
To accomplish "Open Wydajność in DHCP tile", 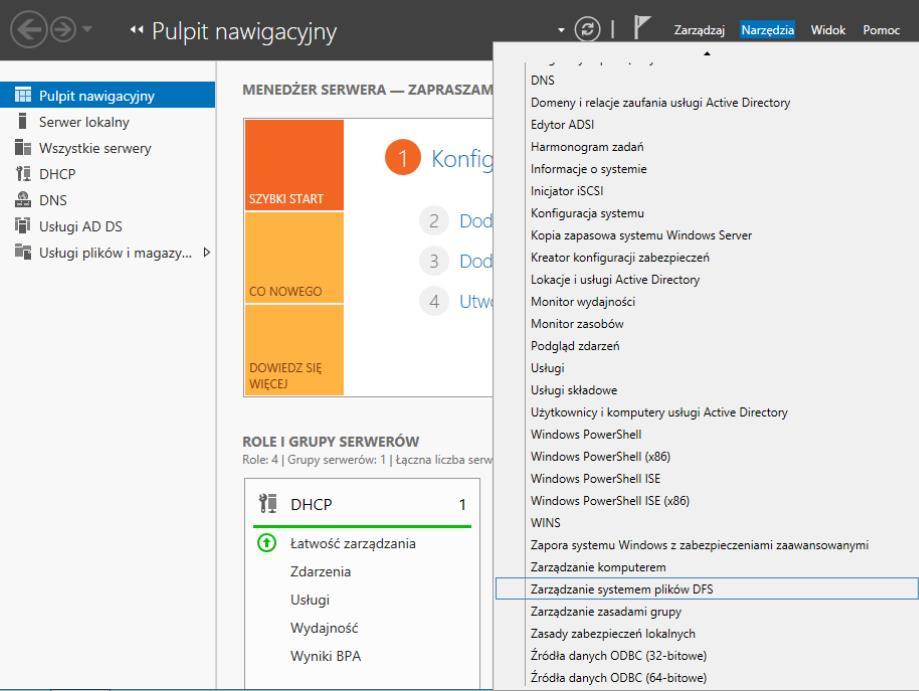I will [324, 628].
